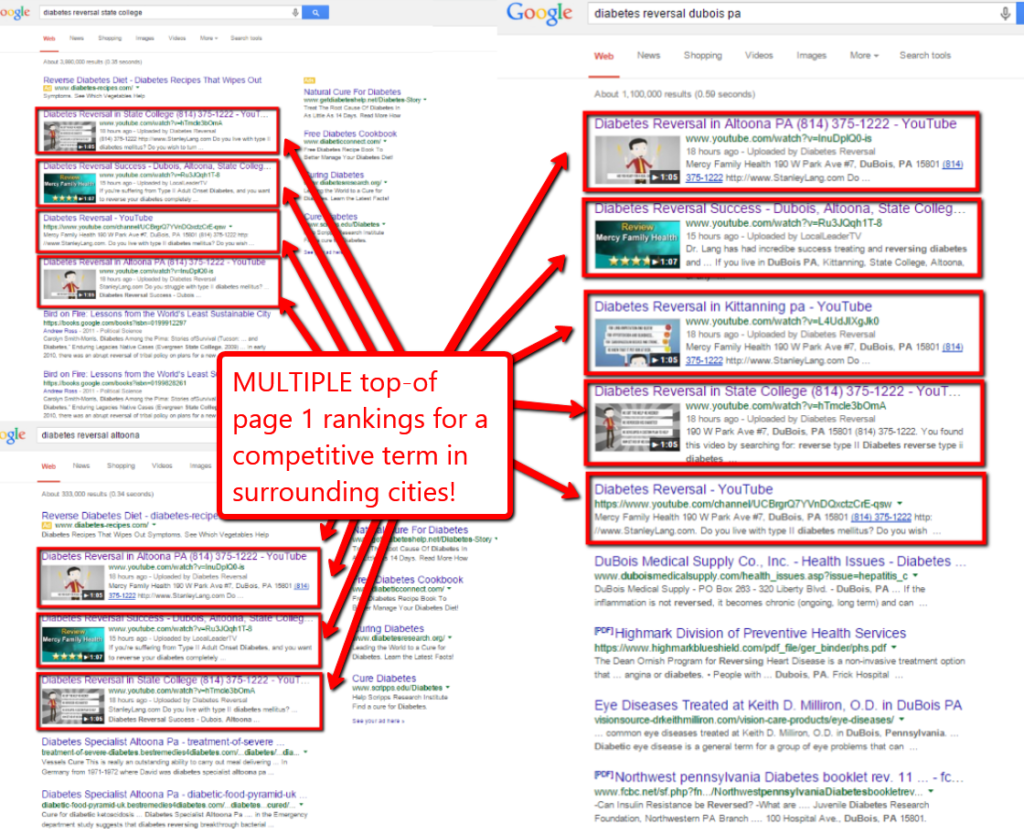Image resolution: width=1024 pixels, height=834 pixels.
Task: Open Mercy Family Health thumbnail in altoona search results
Action: pyautogui.click(x=73, y=644)
